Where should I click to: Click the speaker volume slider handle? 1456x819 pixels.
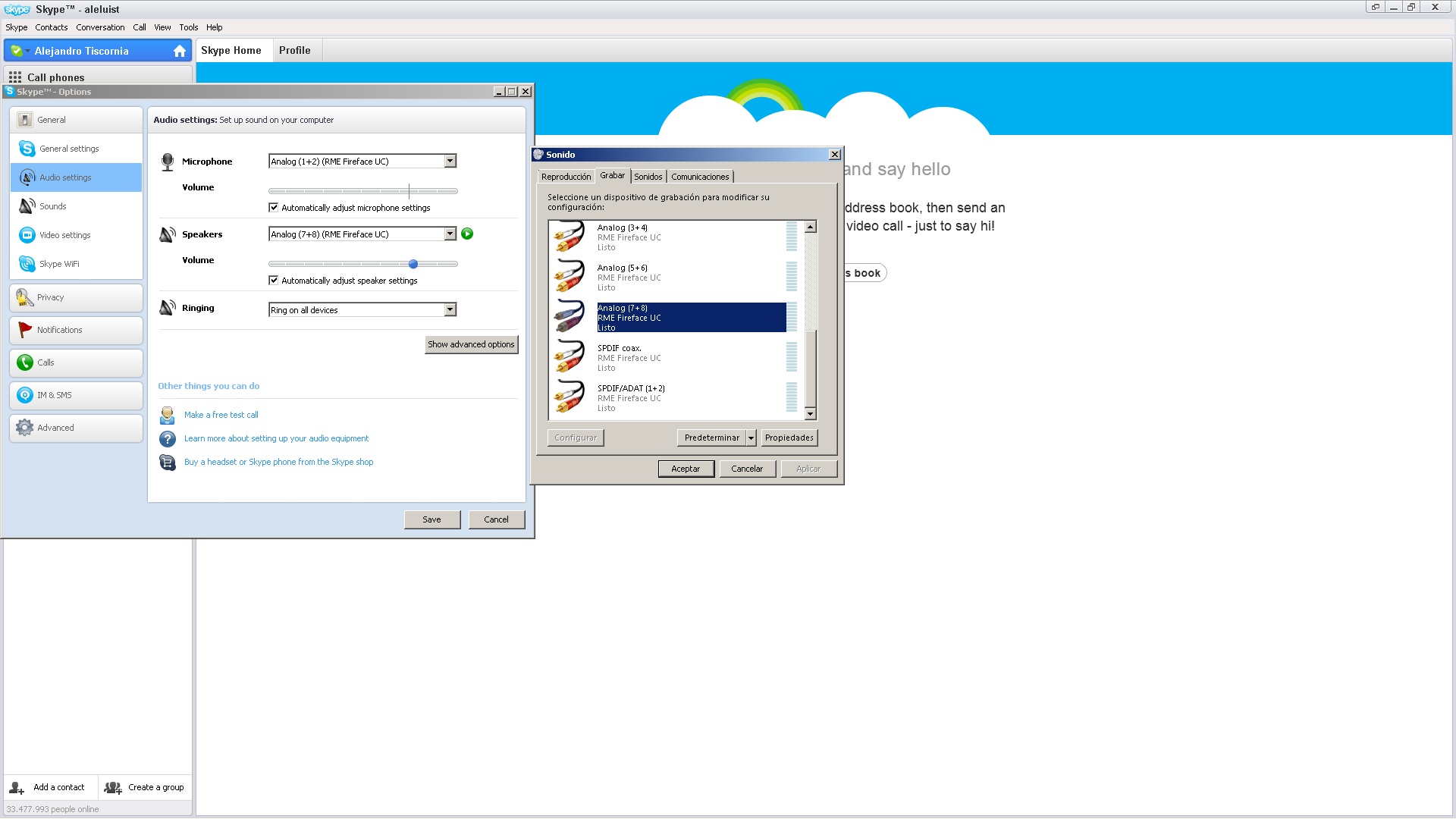click(x=413, y=264)
